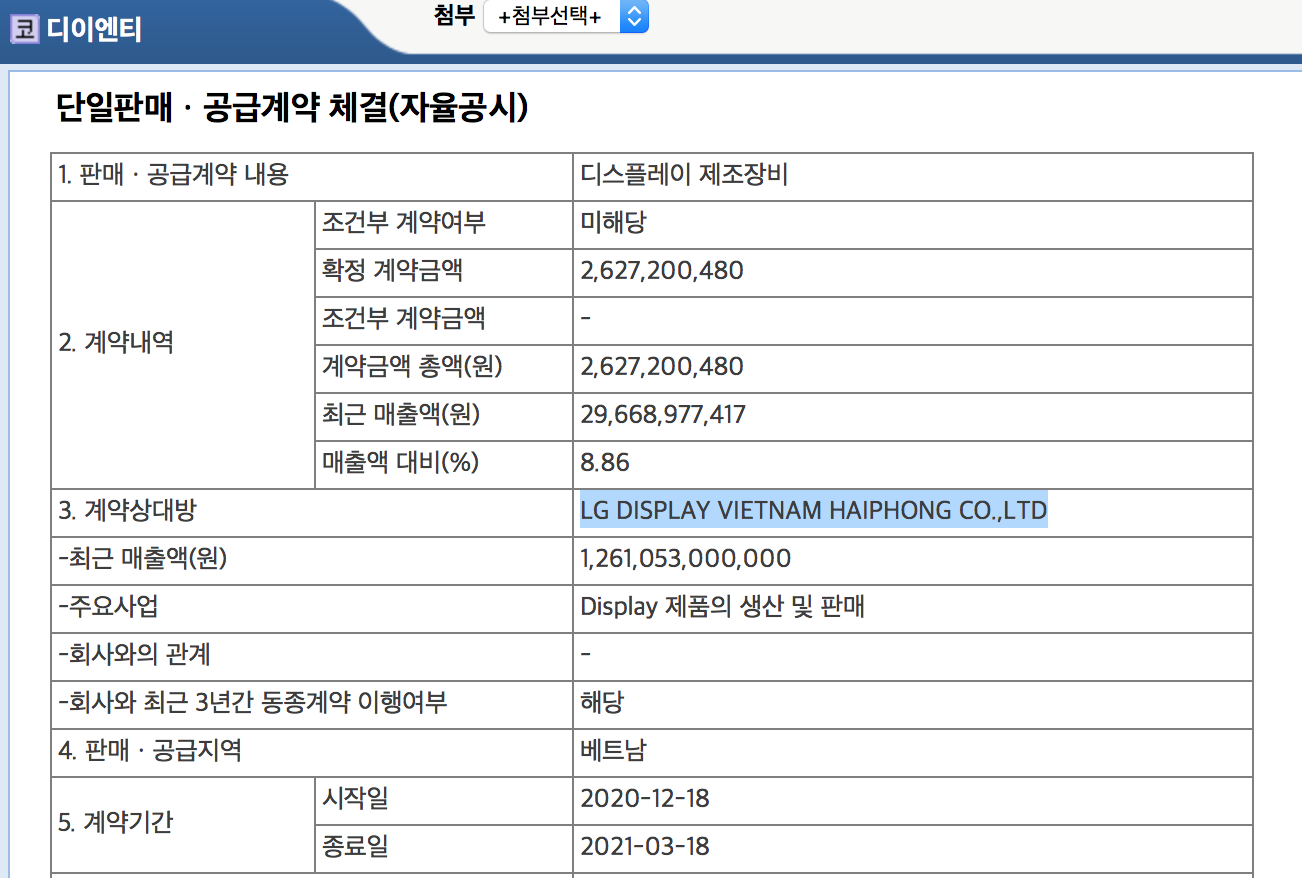Select the 확정 계약금액 label

392,271
